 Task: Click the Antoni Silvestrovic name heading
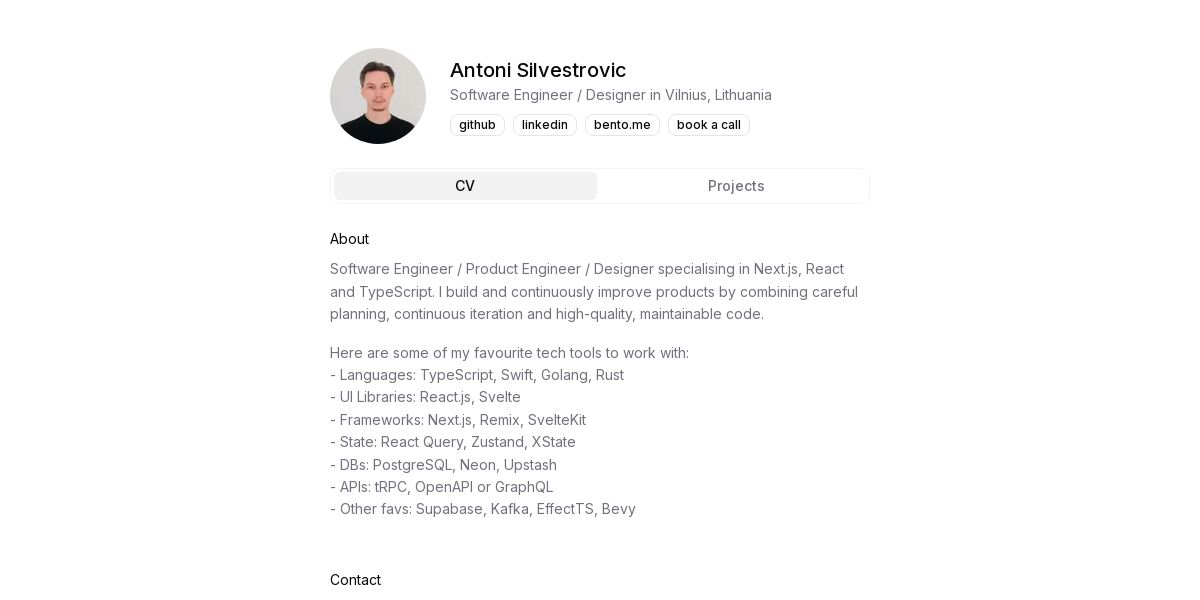click(538, 70)
